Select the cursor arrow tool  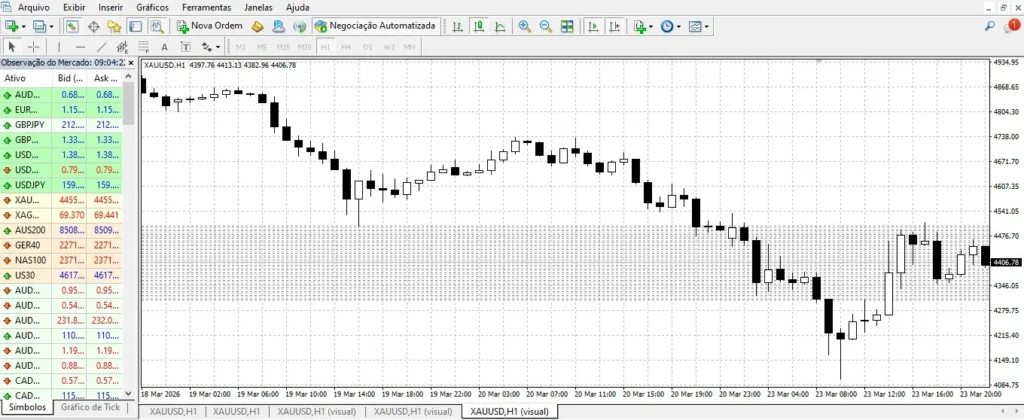12,46
